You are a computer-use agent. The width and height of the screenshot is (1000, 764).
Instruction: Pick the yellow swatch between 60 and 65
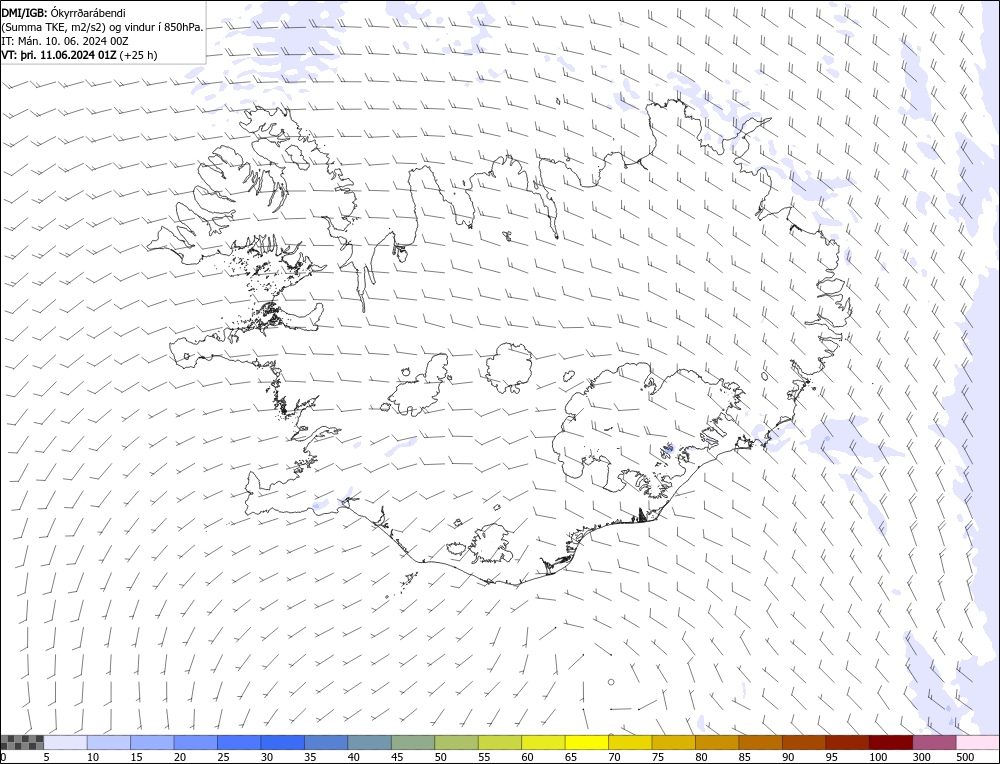pos(543,742)
